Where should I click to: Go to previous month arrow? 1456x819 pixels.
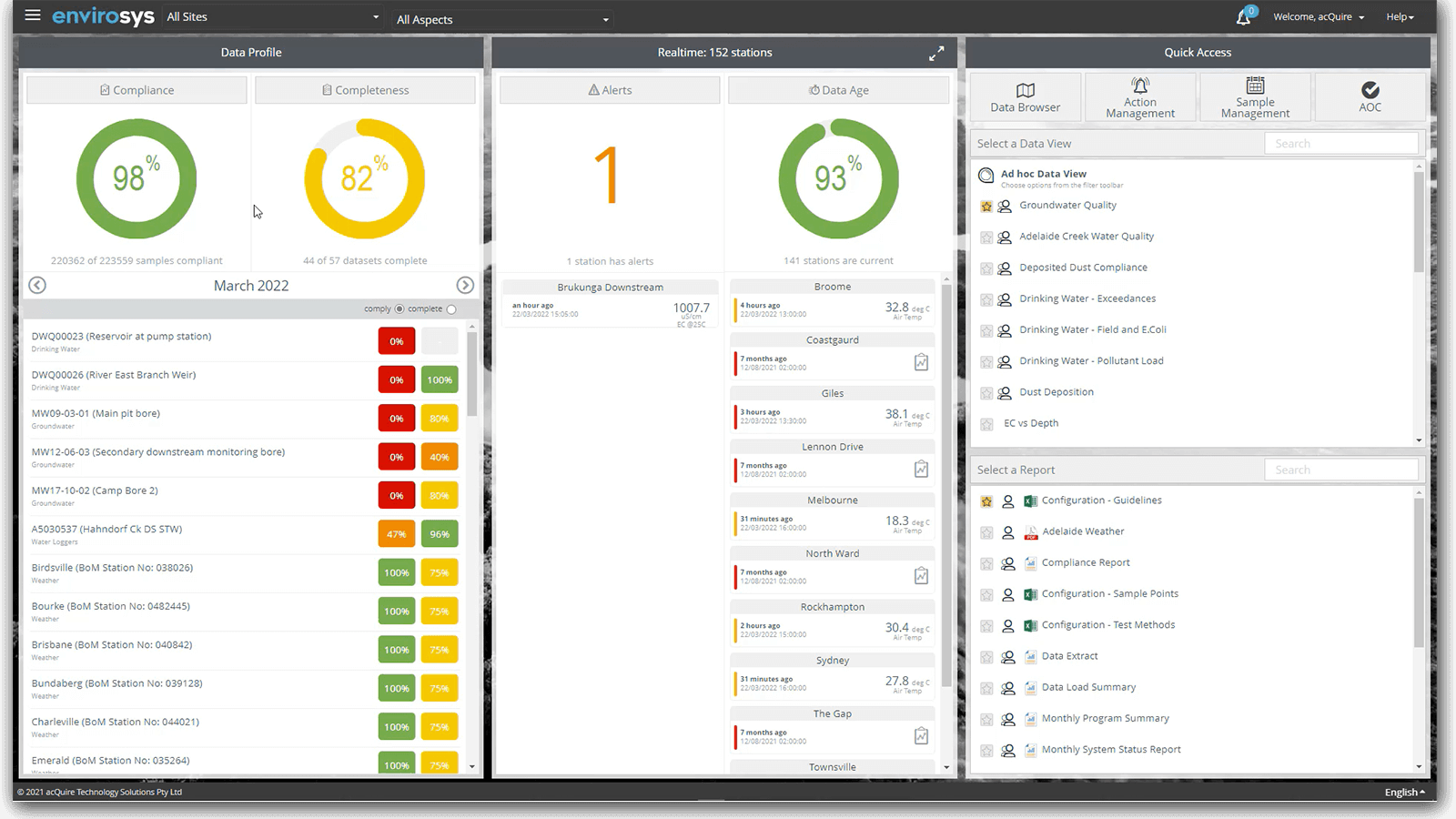pos(37,285)
